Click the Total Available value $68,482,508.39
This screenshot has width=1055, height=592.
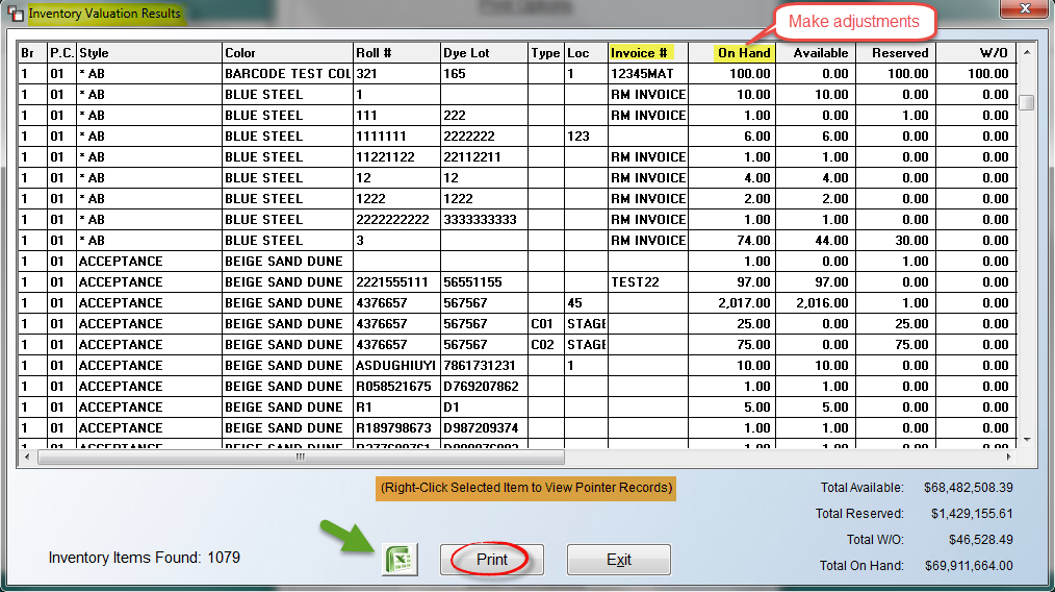968,488
